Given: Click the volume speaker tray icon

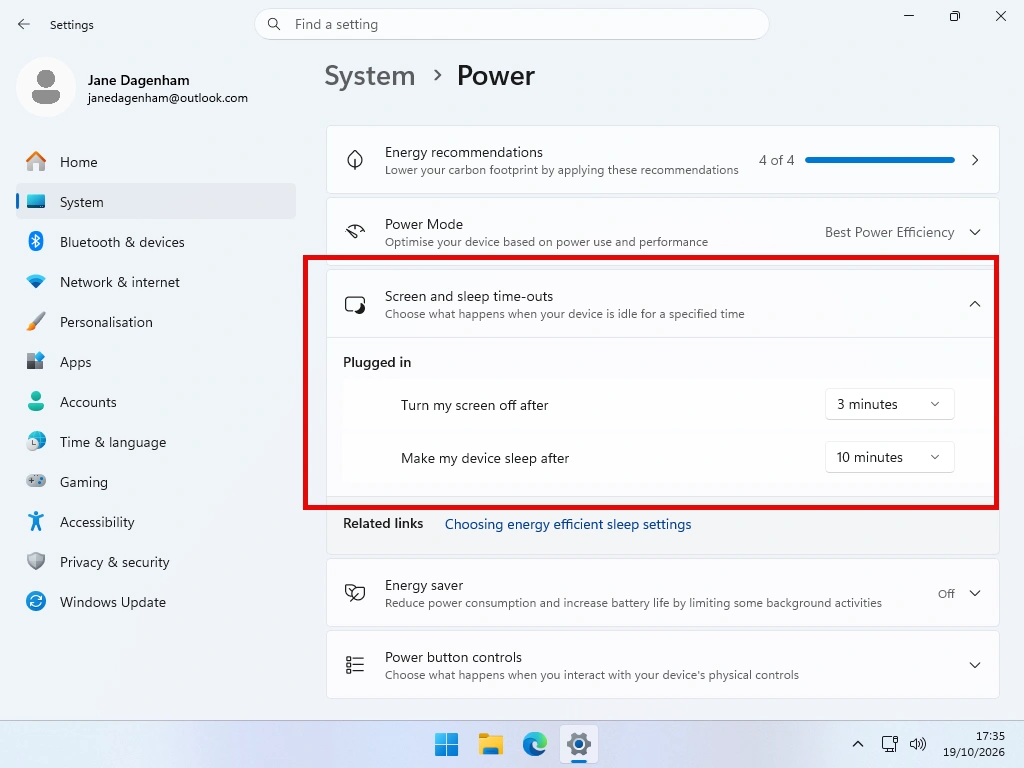Looking at the screenshot, I should click(918, 744).
